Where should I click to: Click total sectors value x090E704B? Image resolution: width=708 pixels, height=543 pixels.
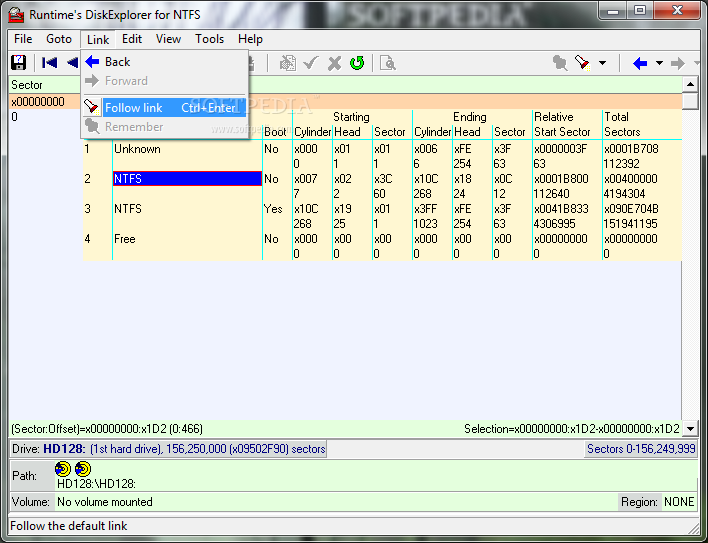pyautogui.click(x=631, y=209)
